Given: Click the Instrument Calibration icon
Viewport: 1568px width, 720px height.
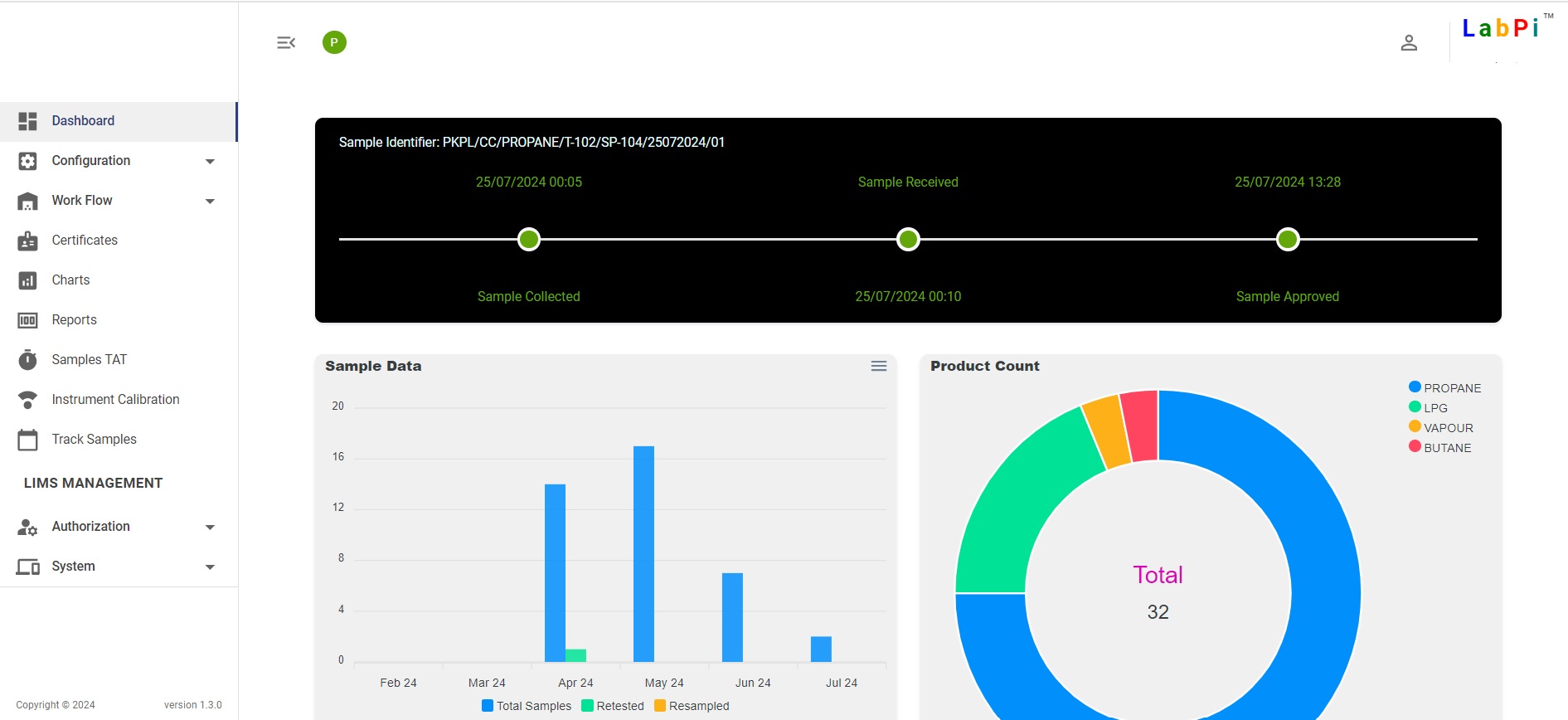Looking at the screenshot, I should pos(27,400).
